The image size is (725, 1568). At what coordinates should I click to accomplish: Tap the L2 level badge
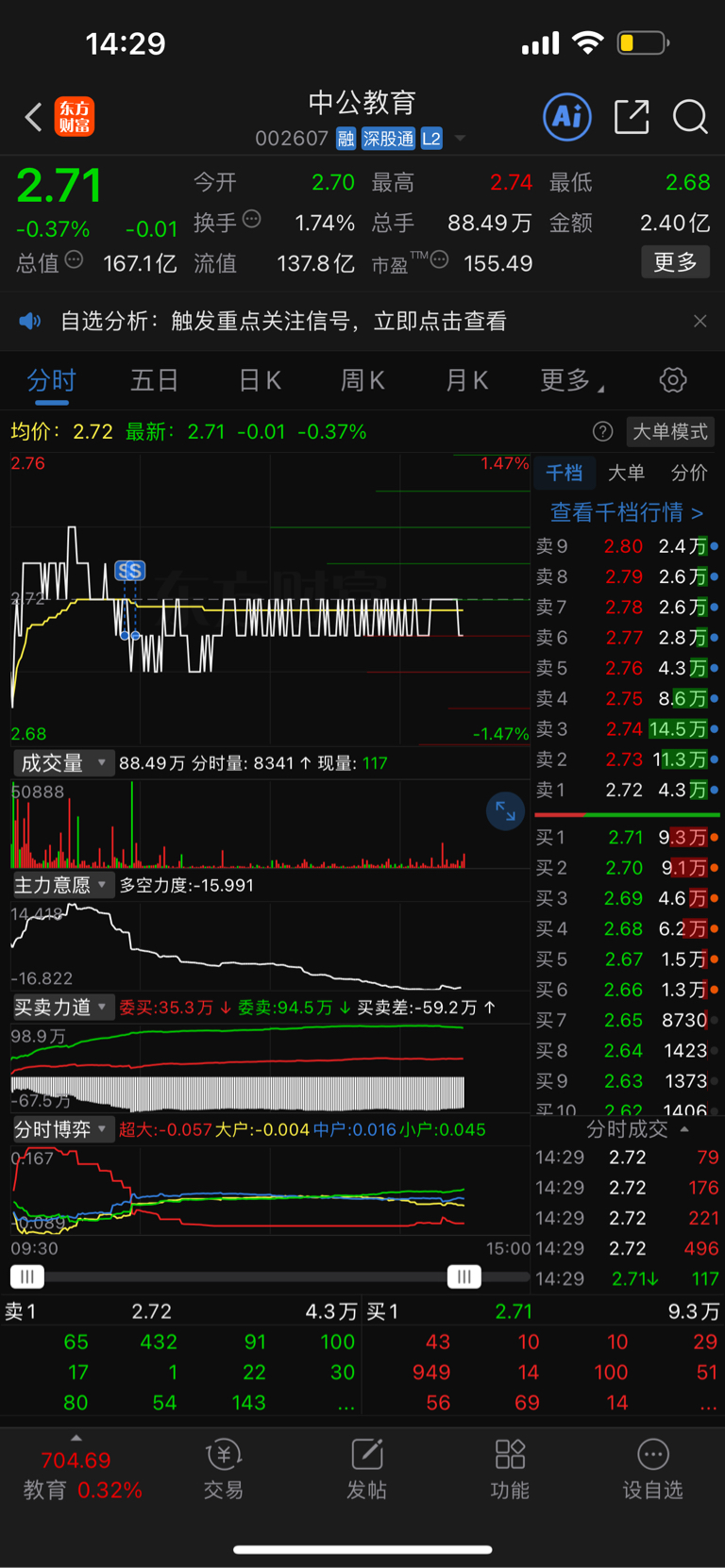431,139
